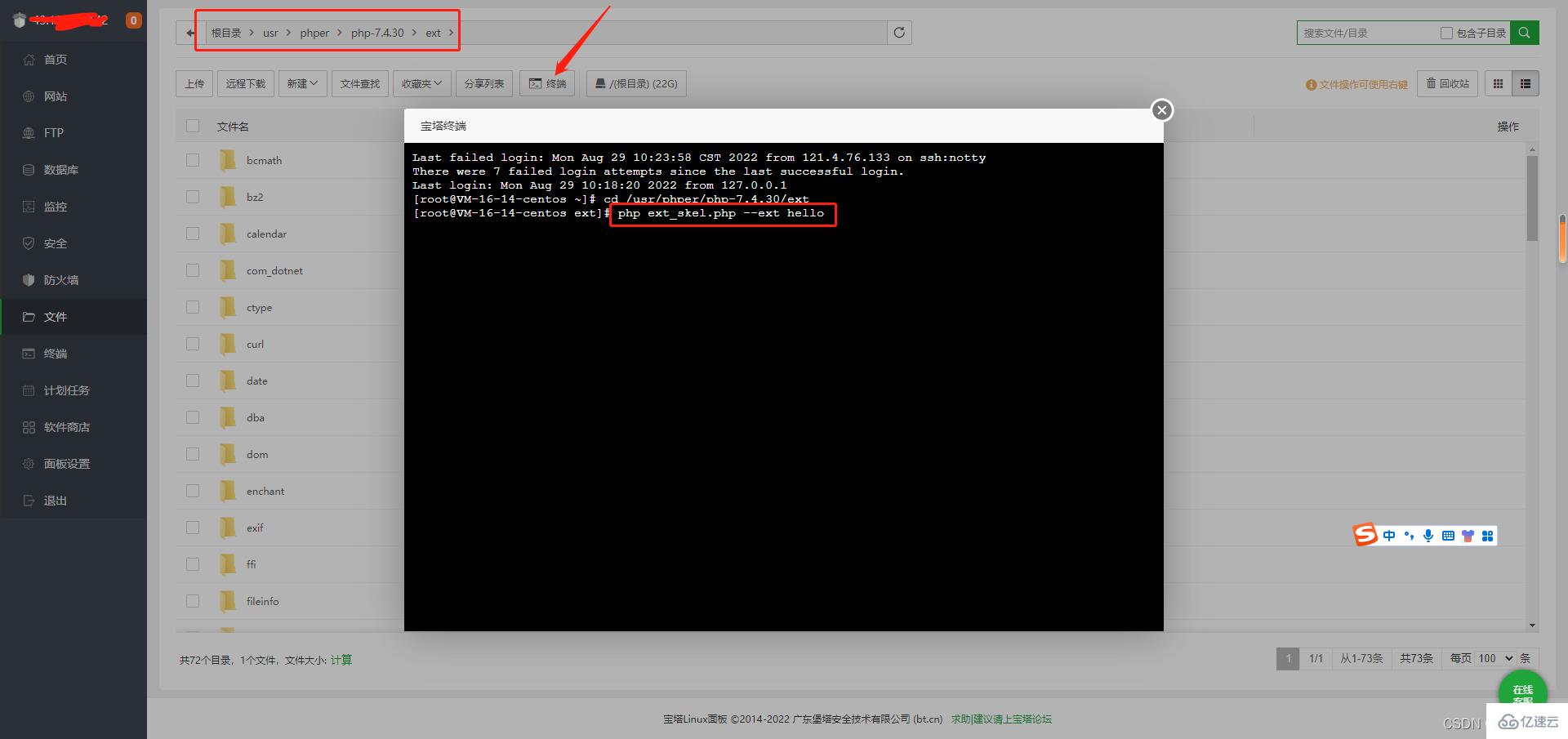Select usr in breadcrumb path

(x=270, y=33)
